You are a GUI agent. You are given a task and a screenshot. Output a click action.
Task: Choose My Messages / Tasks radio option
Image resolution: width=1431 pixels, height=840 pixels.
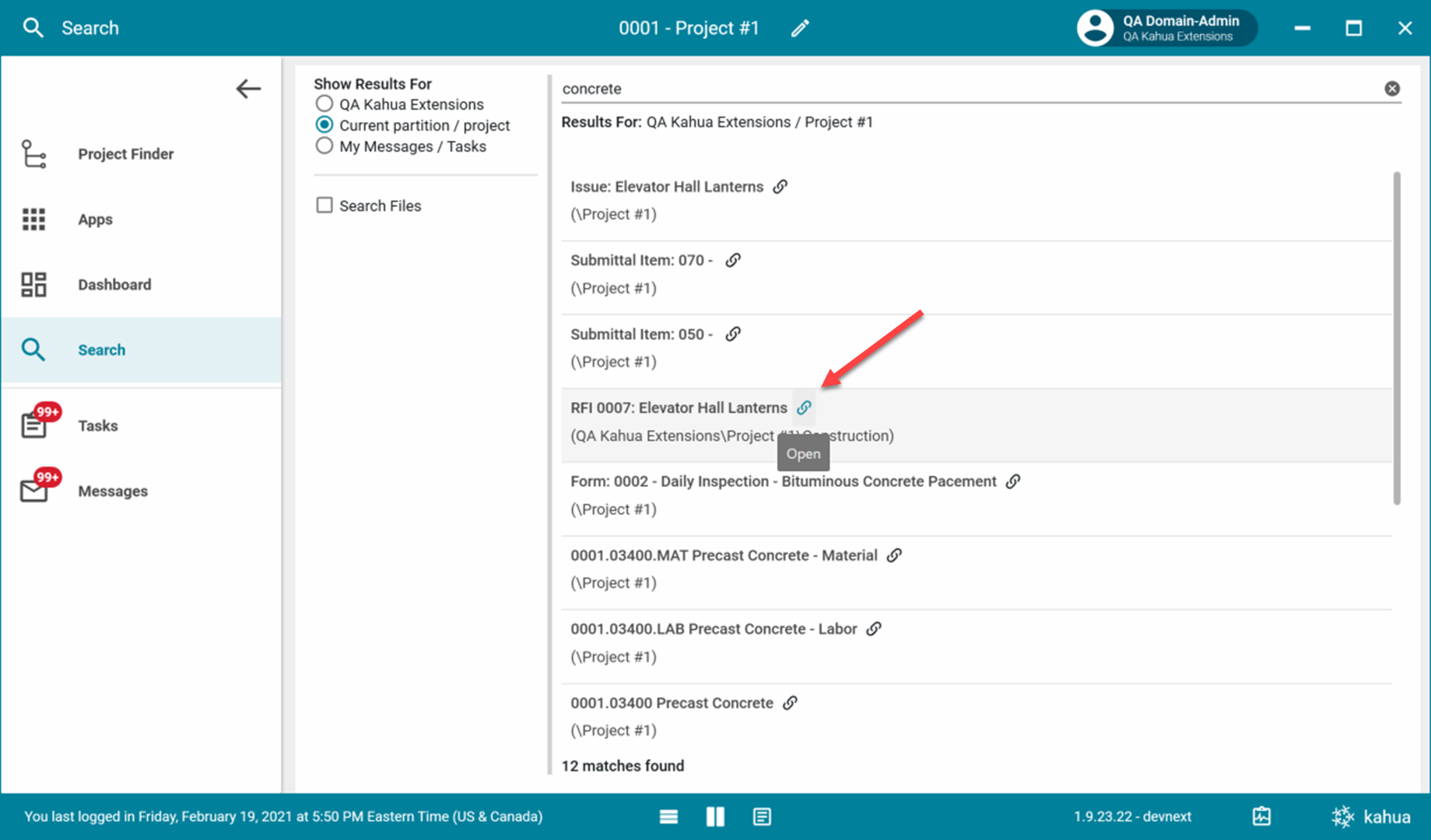(x=324, y=146)
